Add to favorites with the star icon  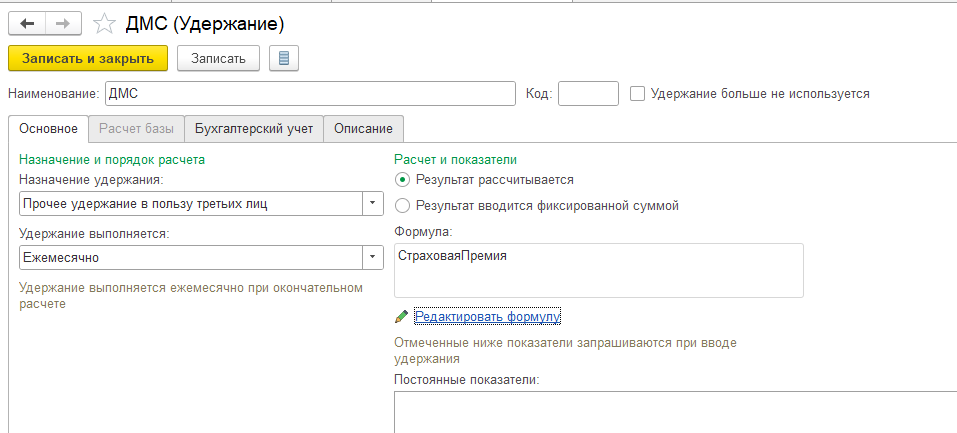tap(104, 24)
